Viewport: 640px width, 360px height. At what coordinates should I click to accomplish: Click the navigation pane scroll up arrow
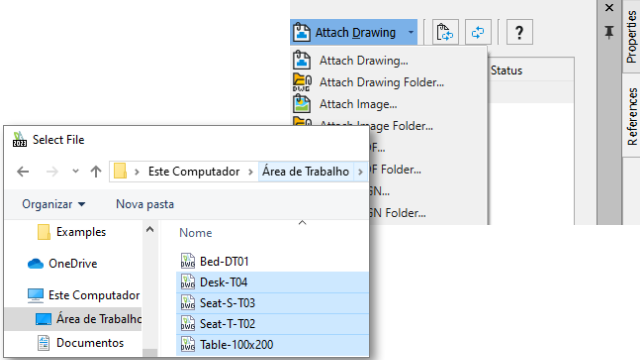click(150, 229)
